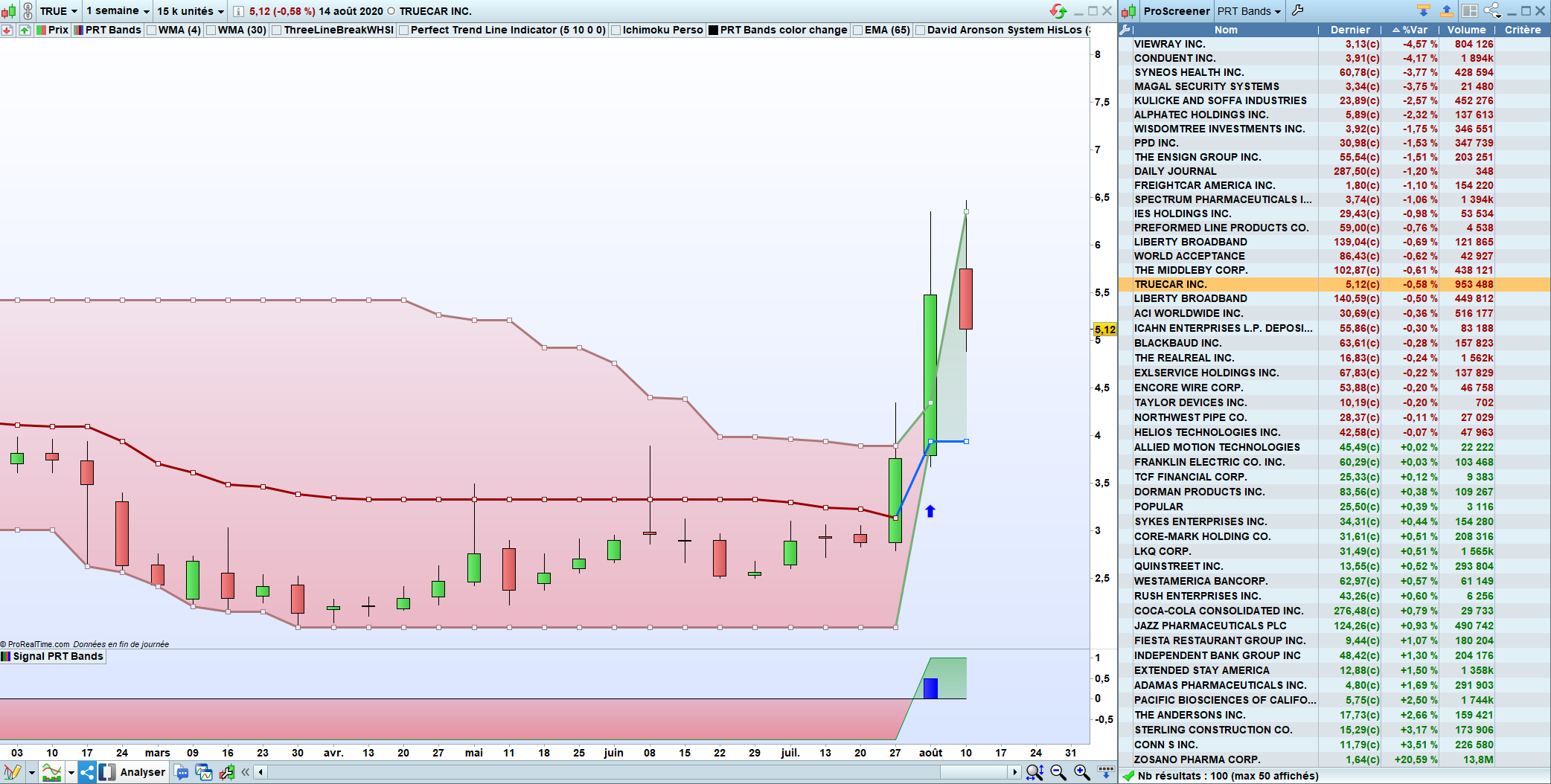Open the PRT Bands screener dropdown
The width and height of the screenshot is (1551, 784).
pos(1249,11)
